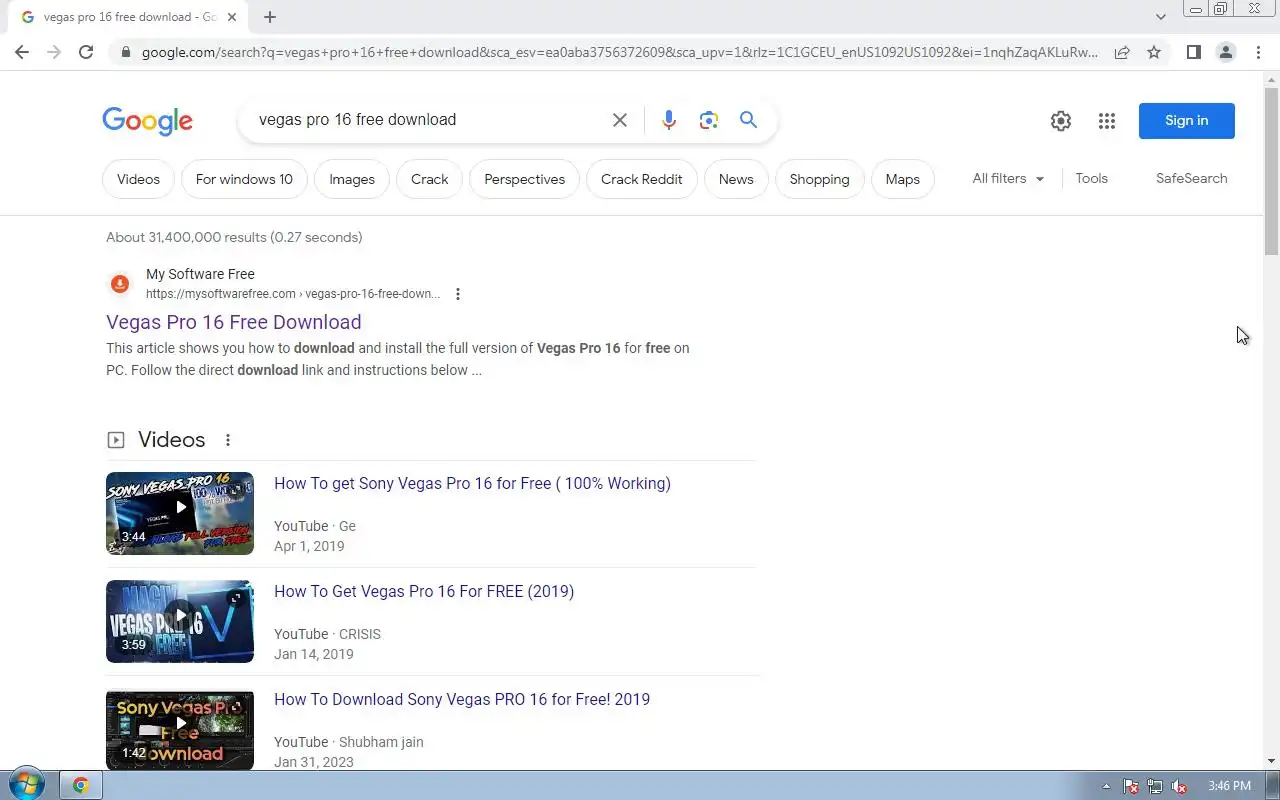Select the Crack filter chip
1280x800 pixels.
tap(429, 179)
